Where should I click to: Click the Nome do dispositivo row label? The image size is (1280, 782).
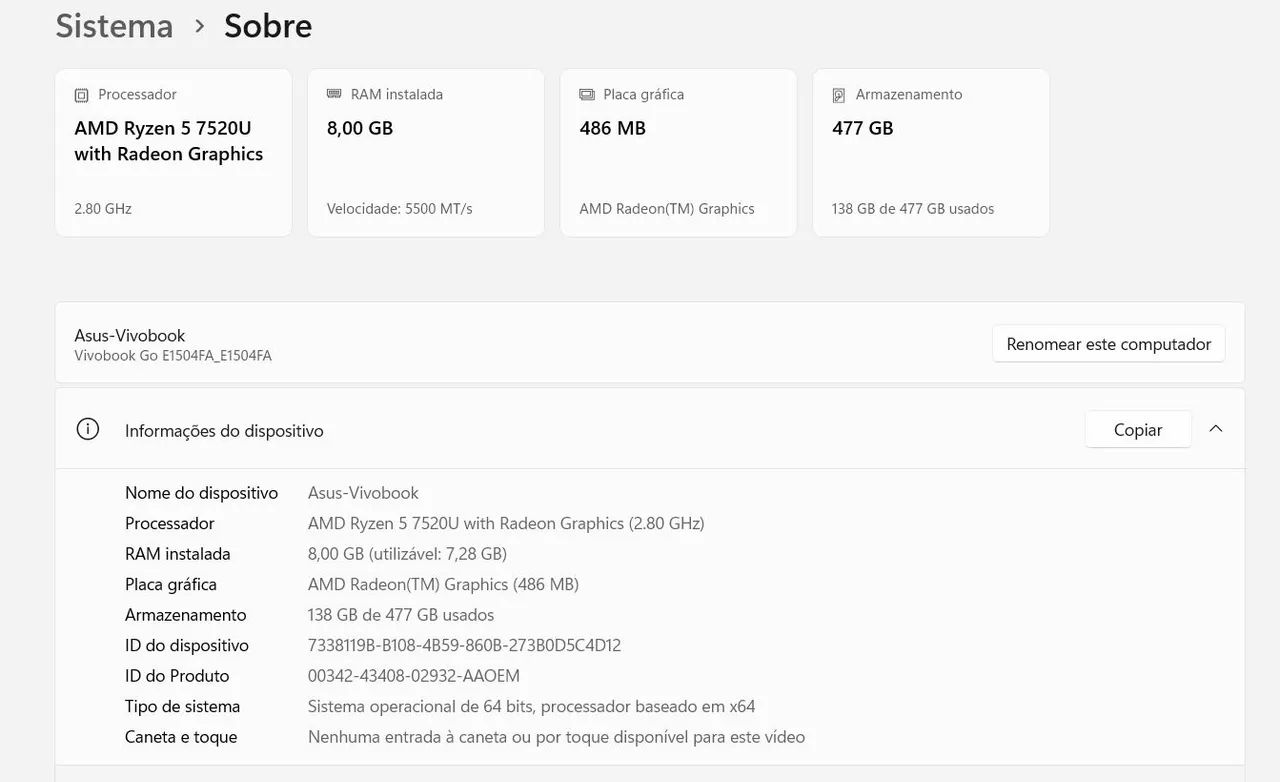[x=201, y=493]
